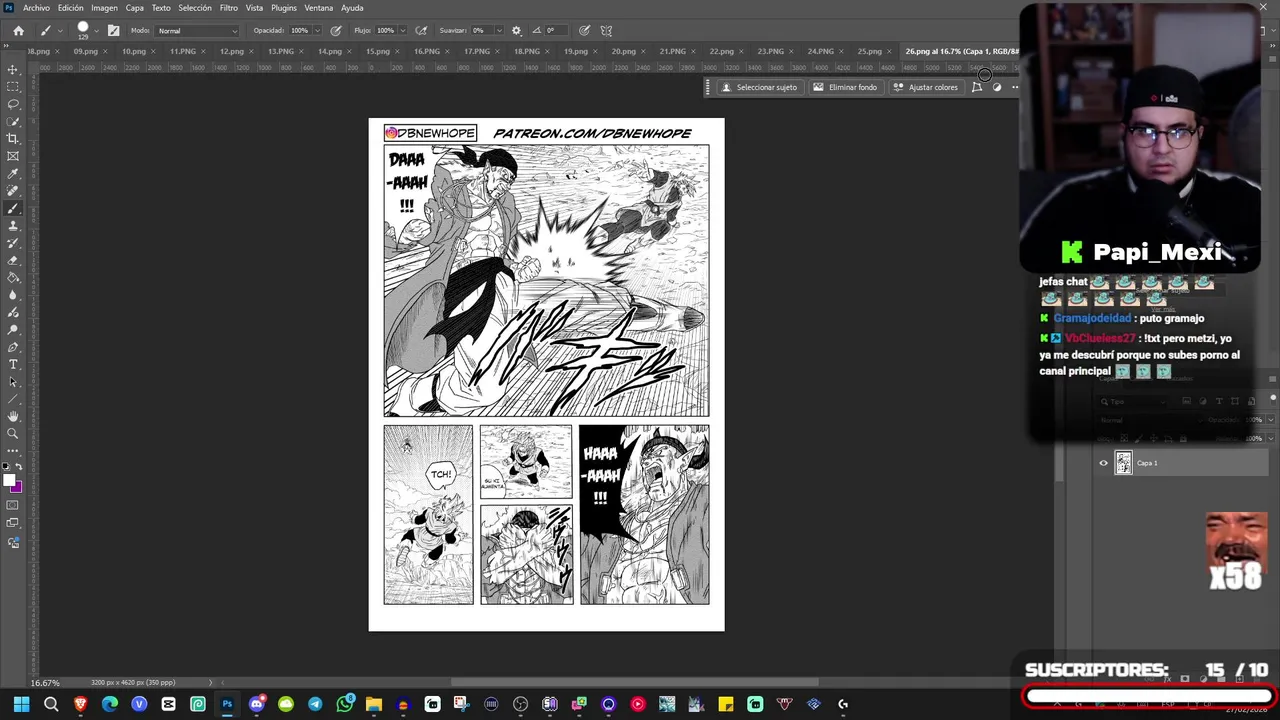Click the mask circle icon in contextual bar

click(x=996, y=87)
